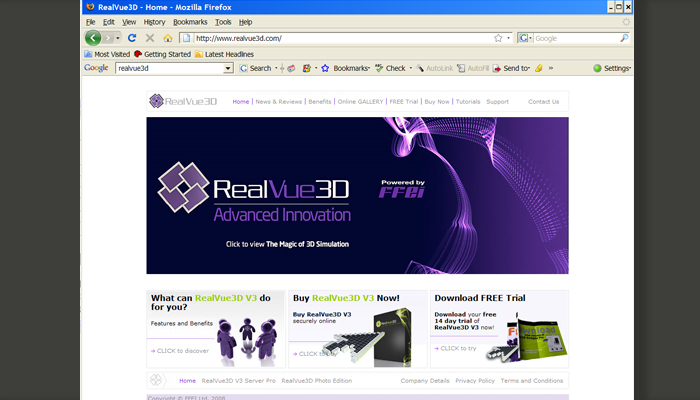
Task: Go back with the green Back arrow
Action: point(93,38)
